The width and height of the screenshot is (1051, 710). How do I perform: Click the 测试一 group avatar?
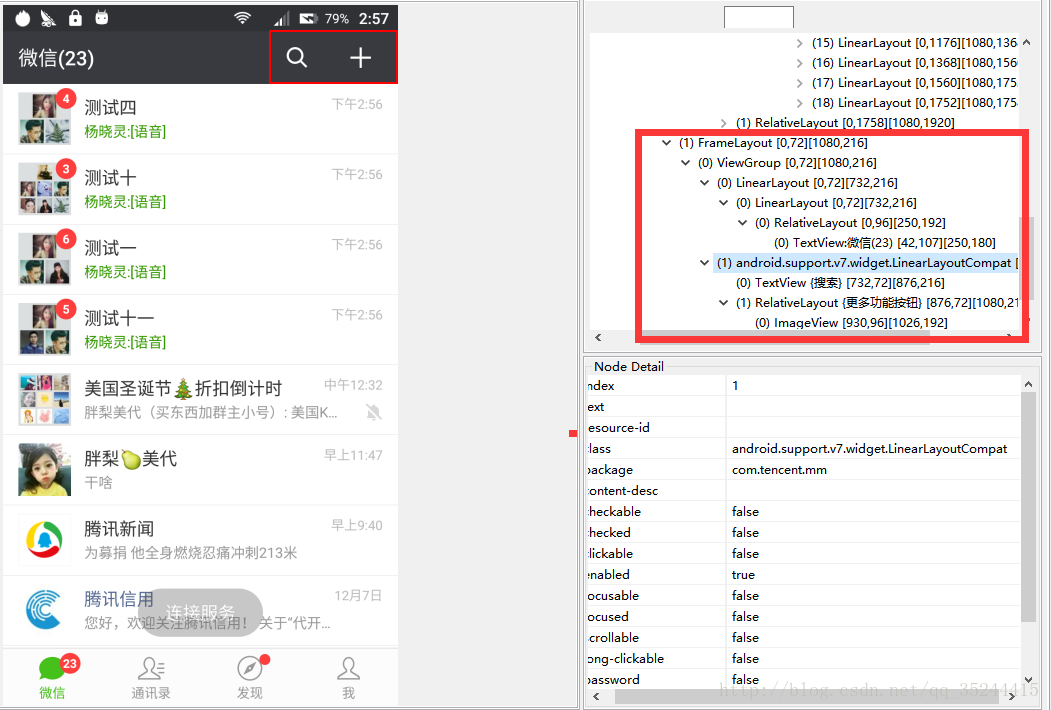tap(44, 259)
